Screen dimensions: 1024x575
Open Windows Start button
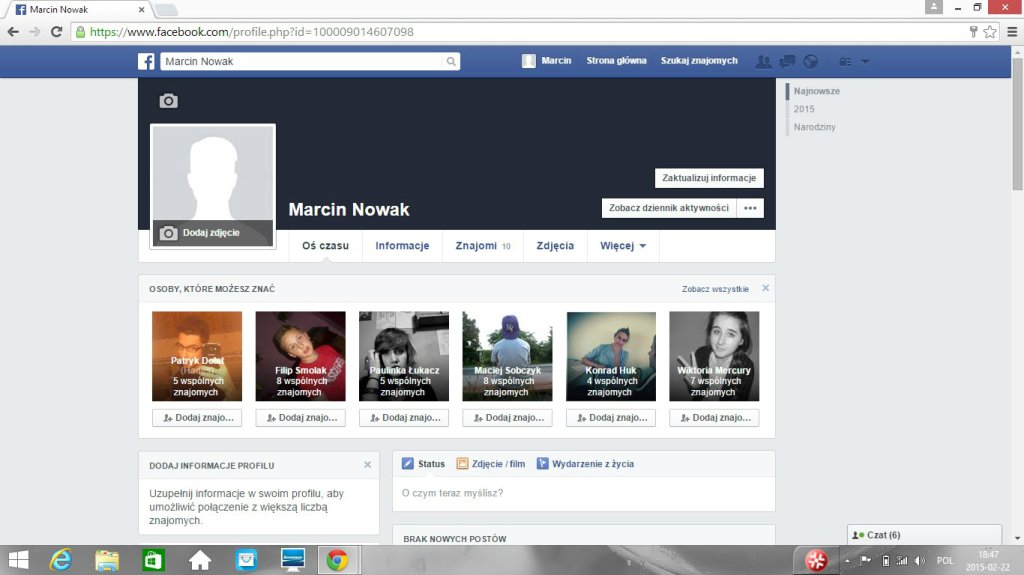tap(18, 560)
